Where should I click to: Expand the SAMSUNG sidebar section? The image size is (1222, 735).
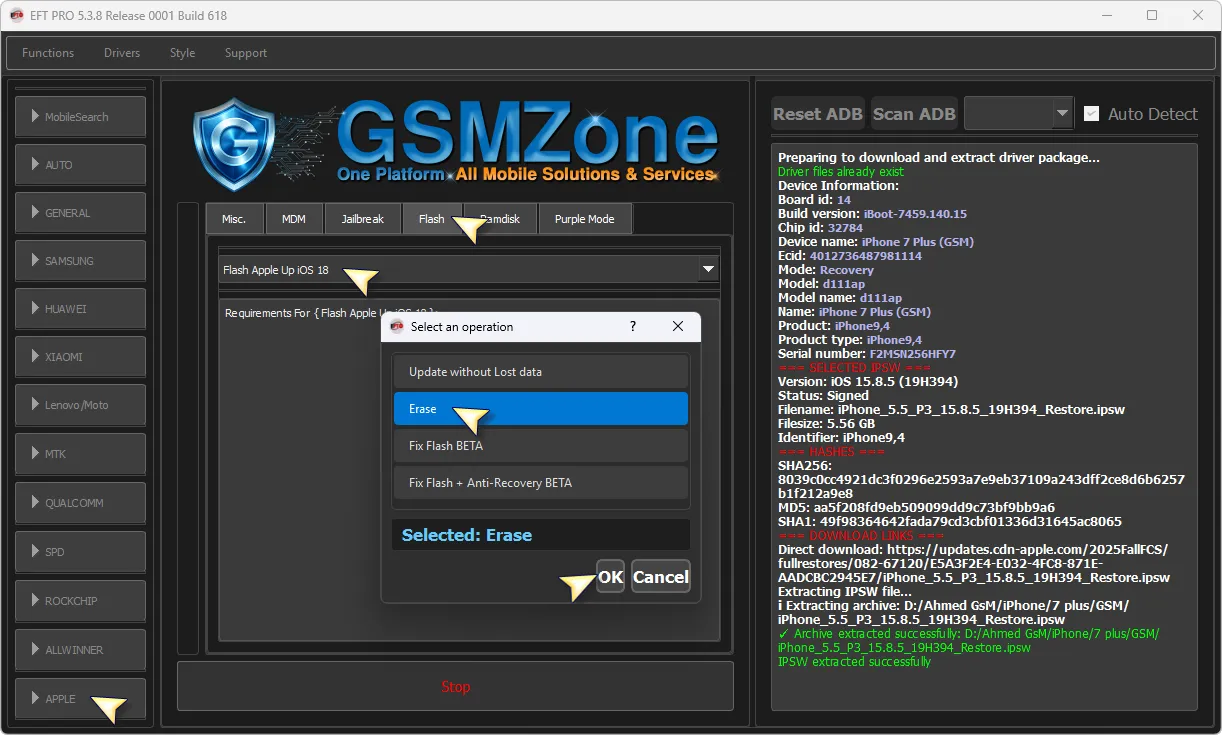tap(80, 261)
